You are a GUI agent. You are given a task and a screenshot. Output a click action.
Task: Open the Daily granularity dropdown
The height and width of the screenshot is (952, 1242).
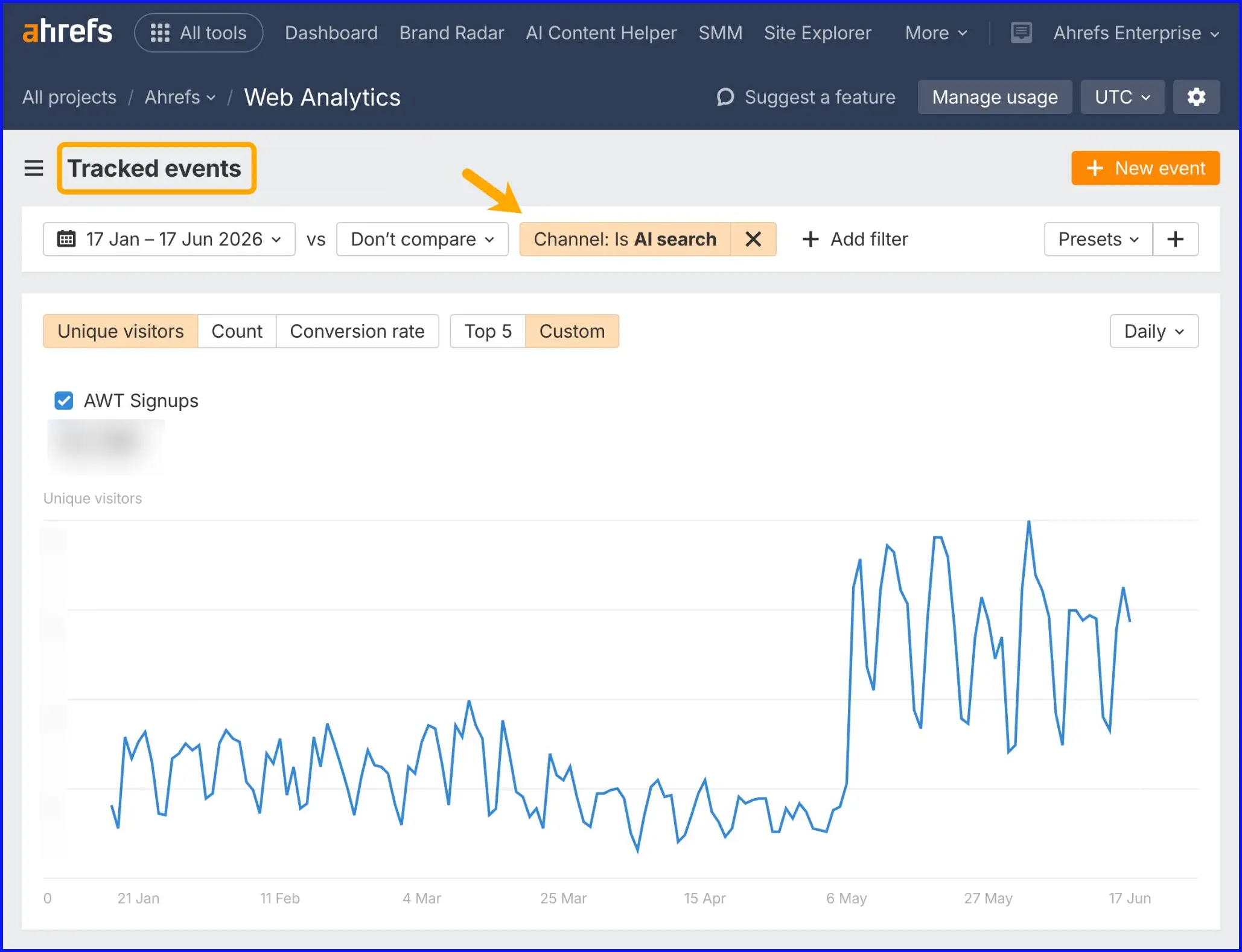tap(1153, 331)
